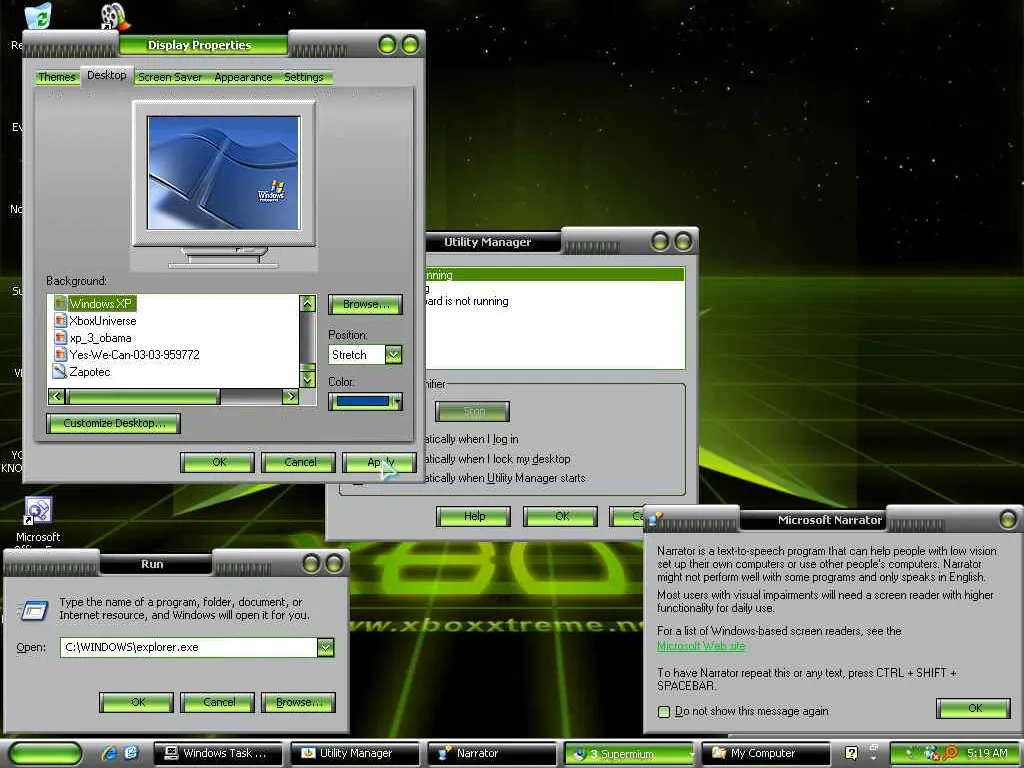The width and height of the screenshot is (1024, 768).
Task: Click the second Quick Launch icon beside Internet Explorer
Action: pyautogui.click(x=131, y=753)
